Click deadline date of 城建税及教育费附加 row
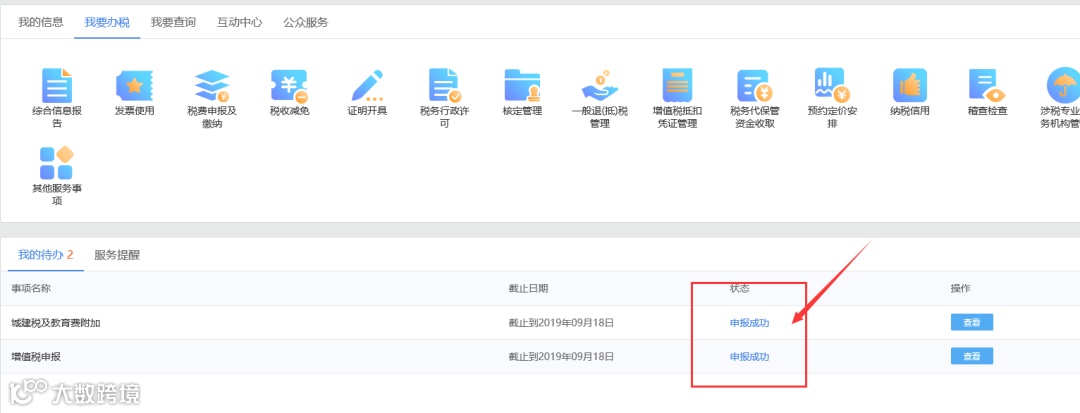Image resolution: width=1080 pixels, height=413 pixels. click(561, 323)
